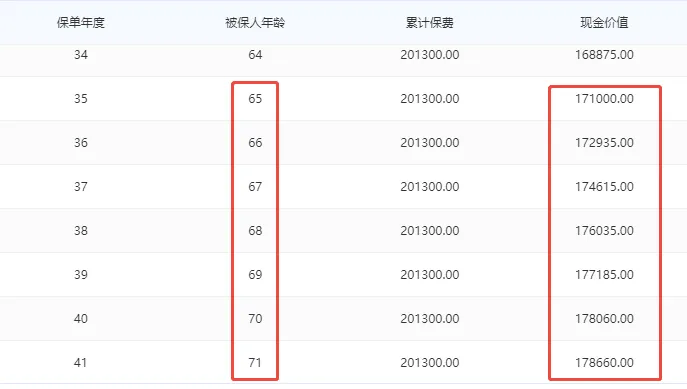Click the 累计保费 column header
The image size is (687, 389).
(429, 23)
